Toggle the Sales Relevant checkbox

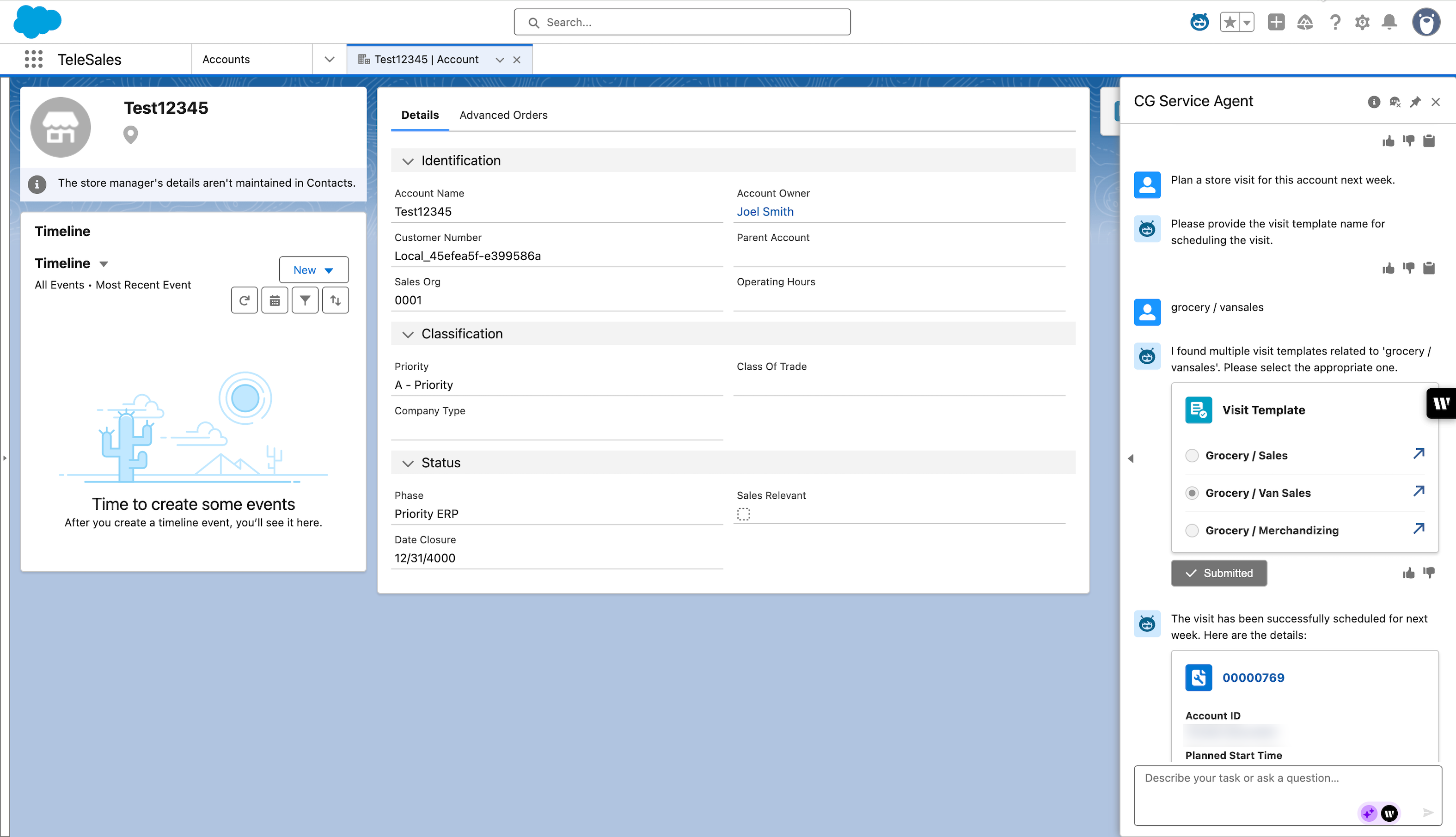[744, 514]
